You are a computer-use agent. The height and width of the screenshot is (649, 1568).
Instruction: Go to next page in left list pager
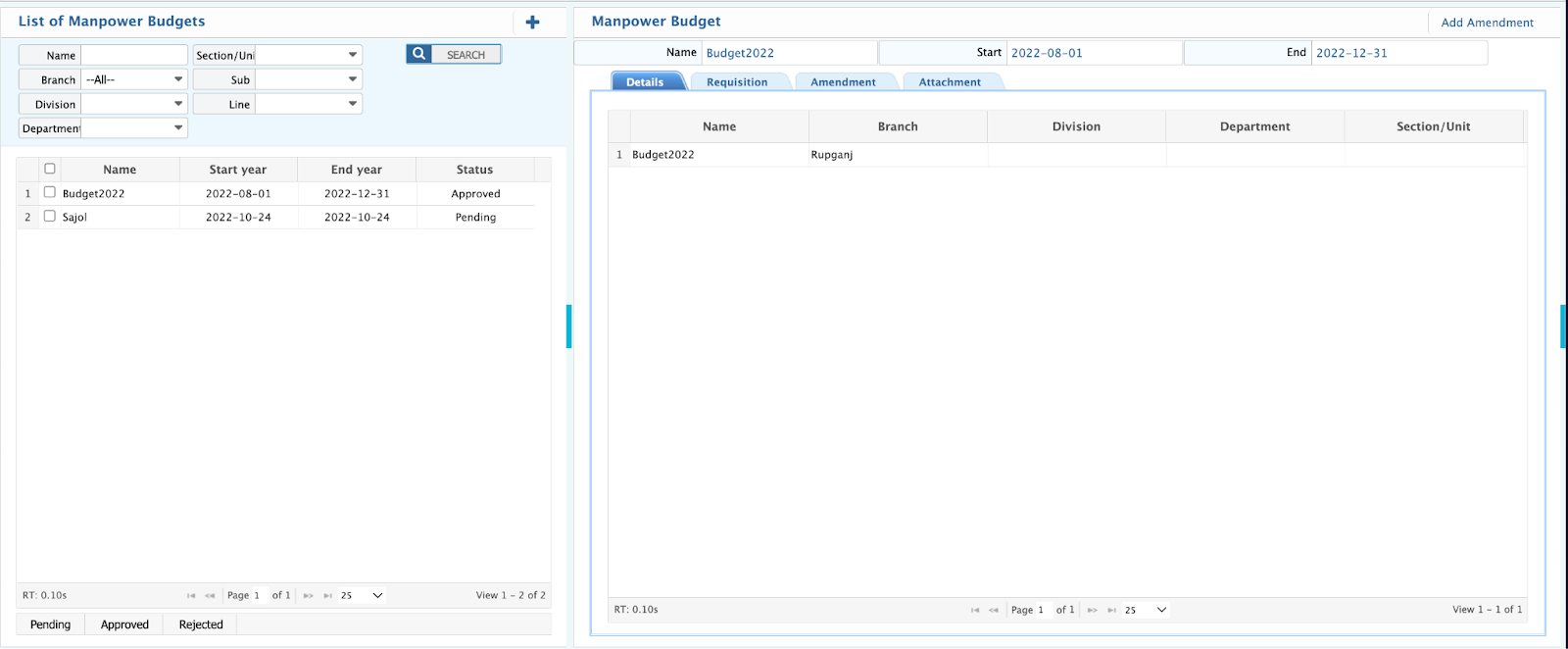pos(308,595)
